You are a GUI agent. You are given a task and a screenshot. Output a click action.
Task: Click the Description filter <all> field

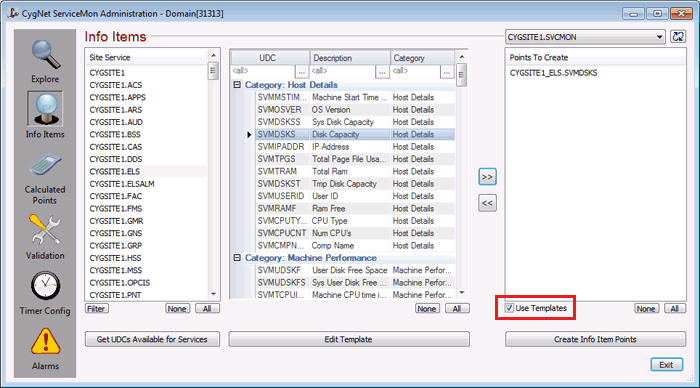[343, 71]
